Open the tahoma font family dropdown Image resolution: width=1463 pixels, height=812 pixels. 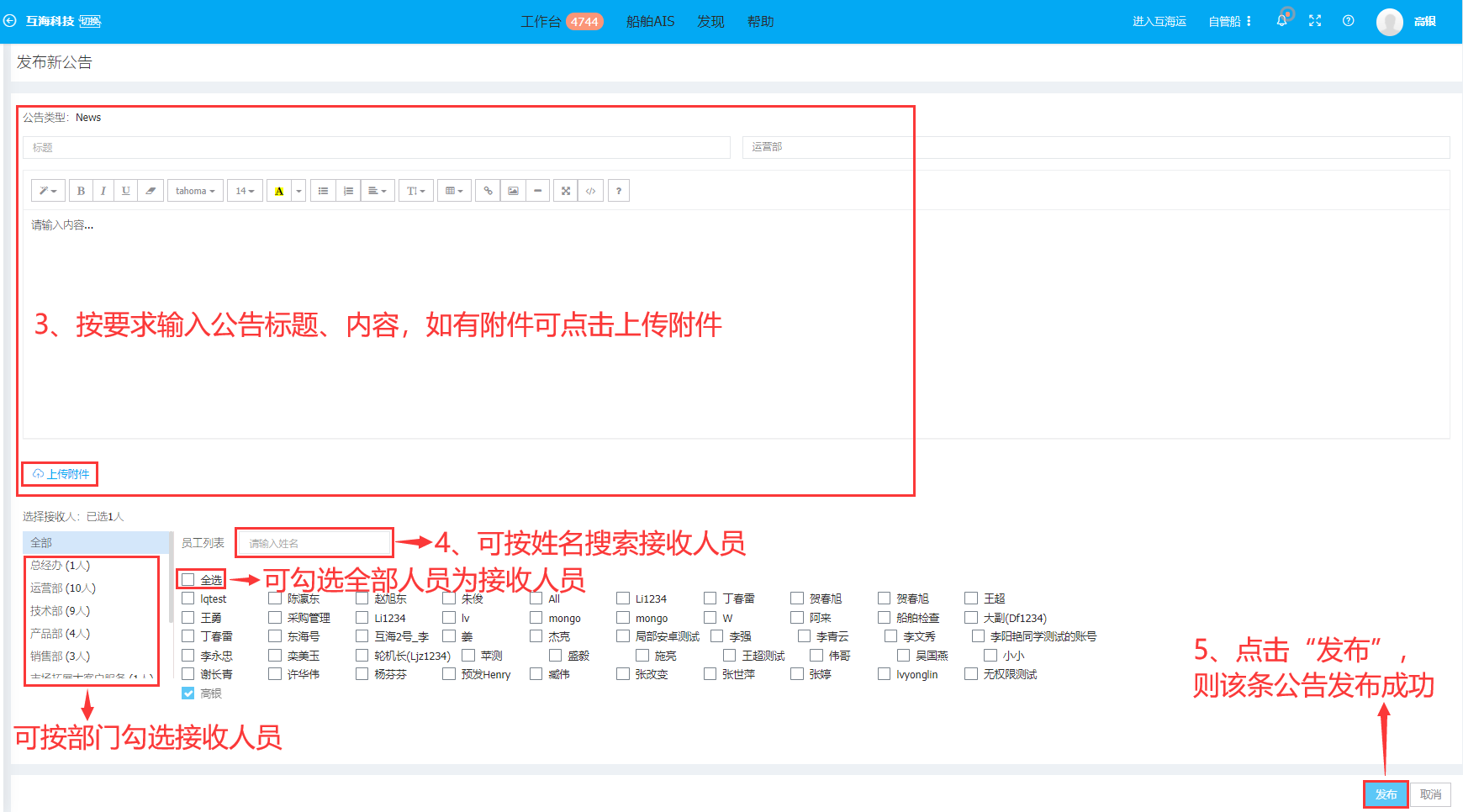[195, 191]
